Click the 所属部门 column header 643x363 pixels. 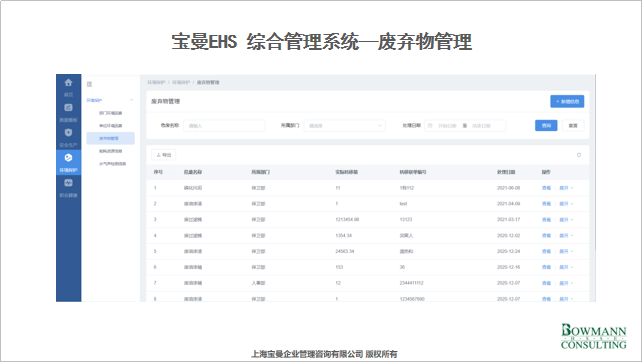click(x=260, y=172)
